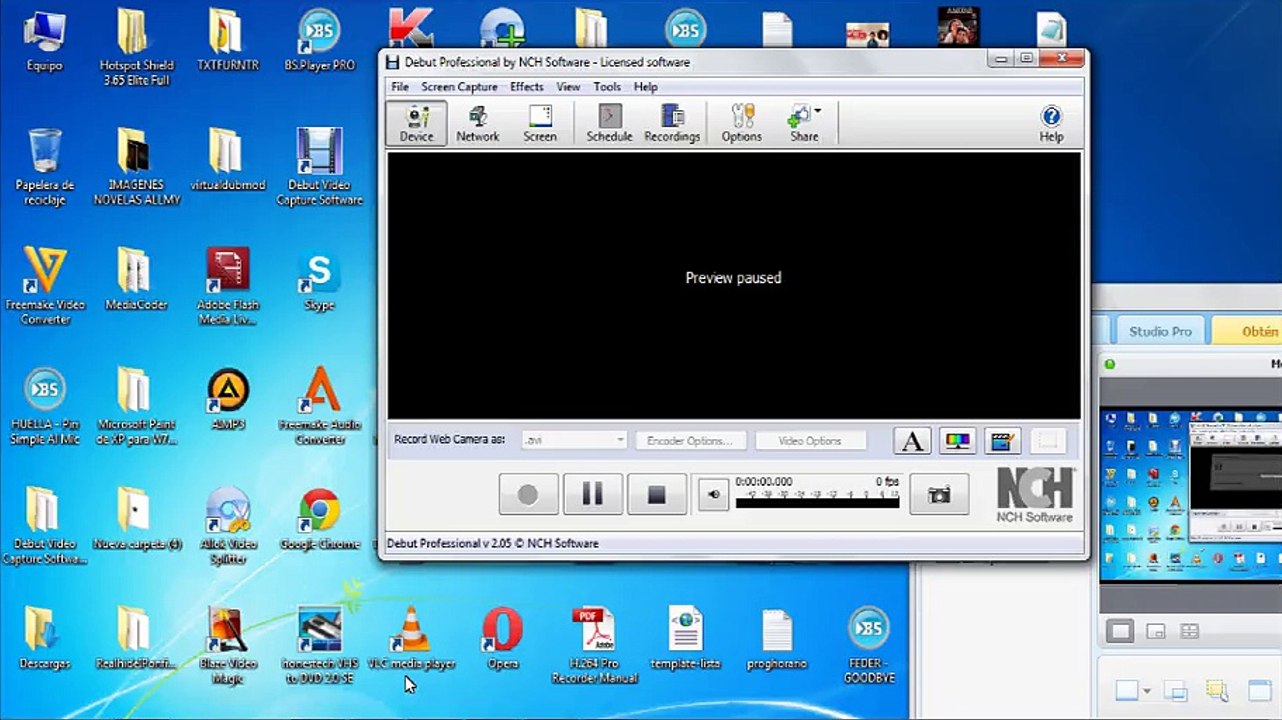Select the Papelera de reciclaje icon
This screenshot has width=1282, height=720.
point(44,167)
